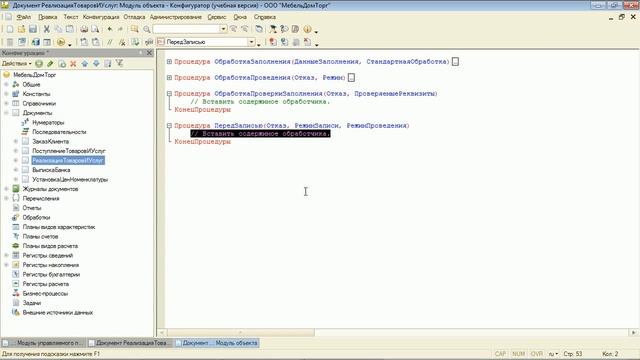
Task: Click the Стр: 53 status bar entry
Action: [x=573, y=354]
